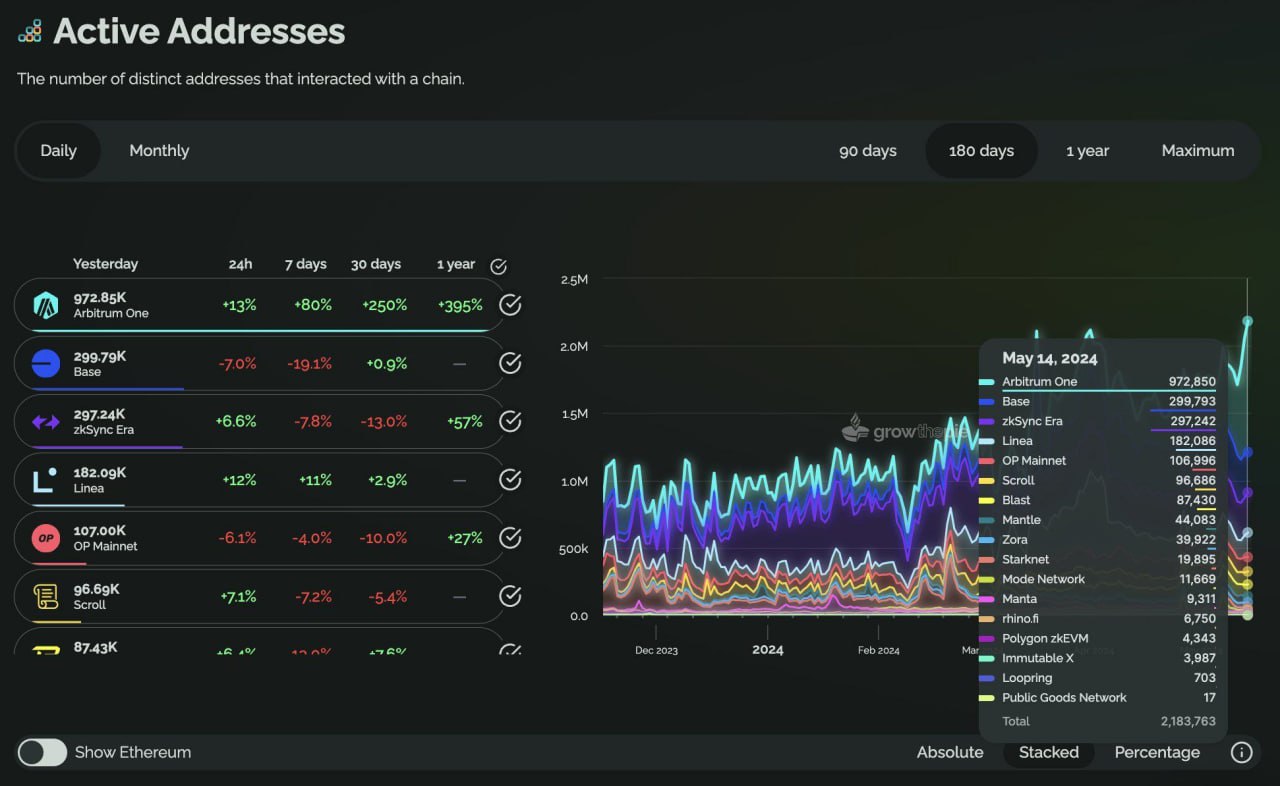Select the 1 year timeframe
This screenshot has width=1280, height=786.
tap(1087, 151)
